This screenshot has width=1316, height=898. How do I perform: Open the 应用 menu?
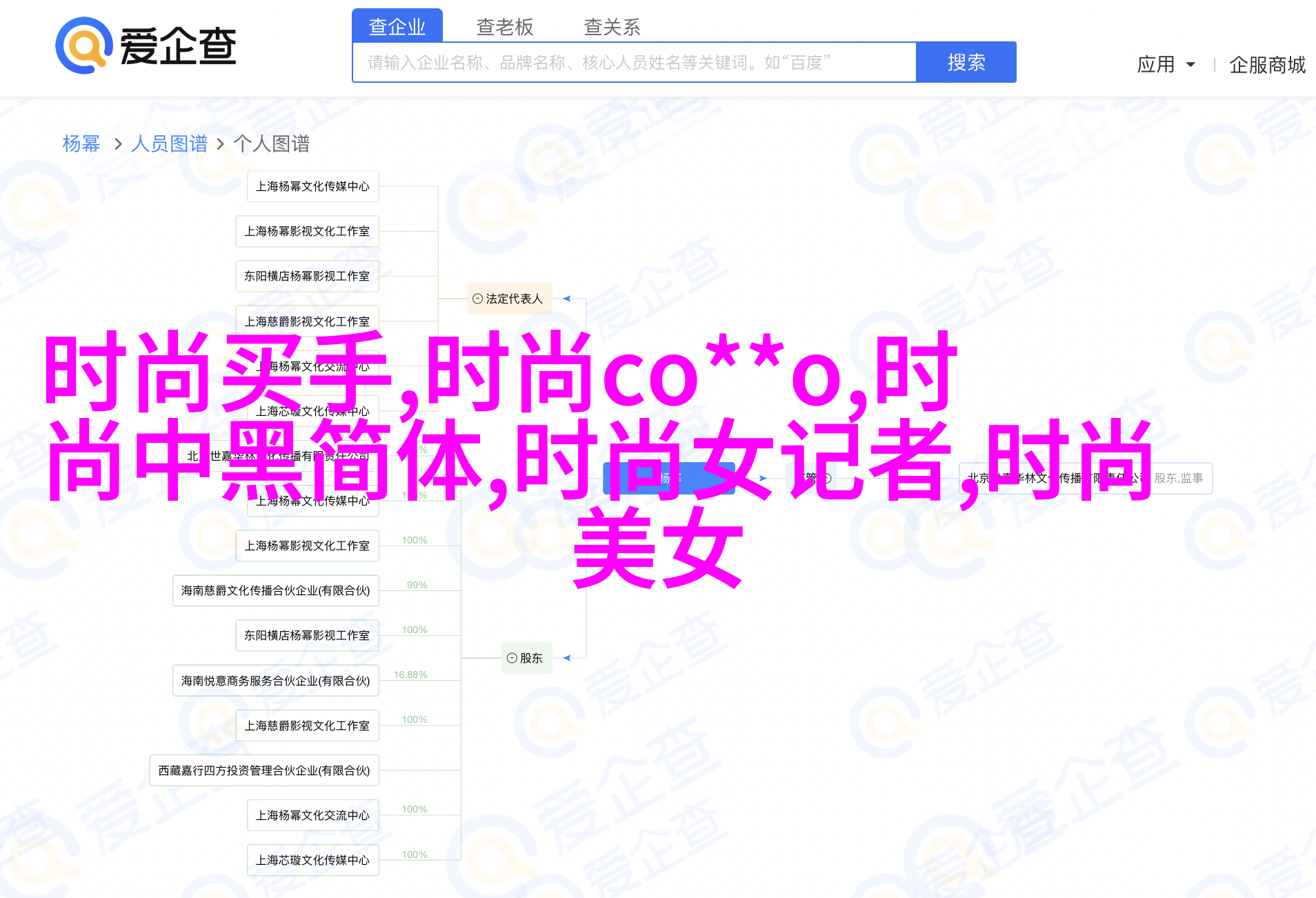click(1156, 65)
